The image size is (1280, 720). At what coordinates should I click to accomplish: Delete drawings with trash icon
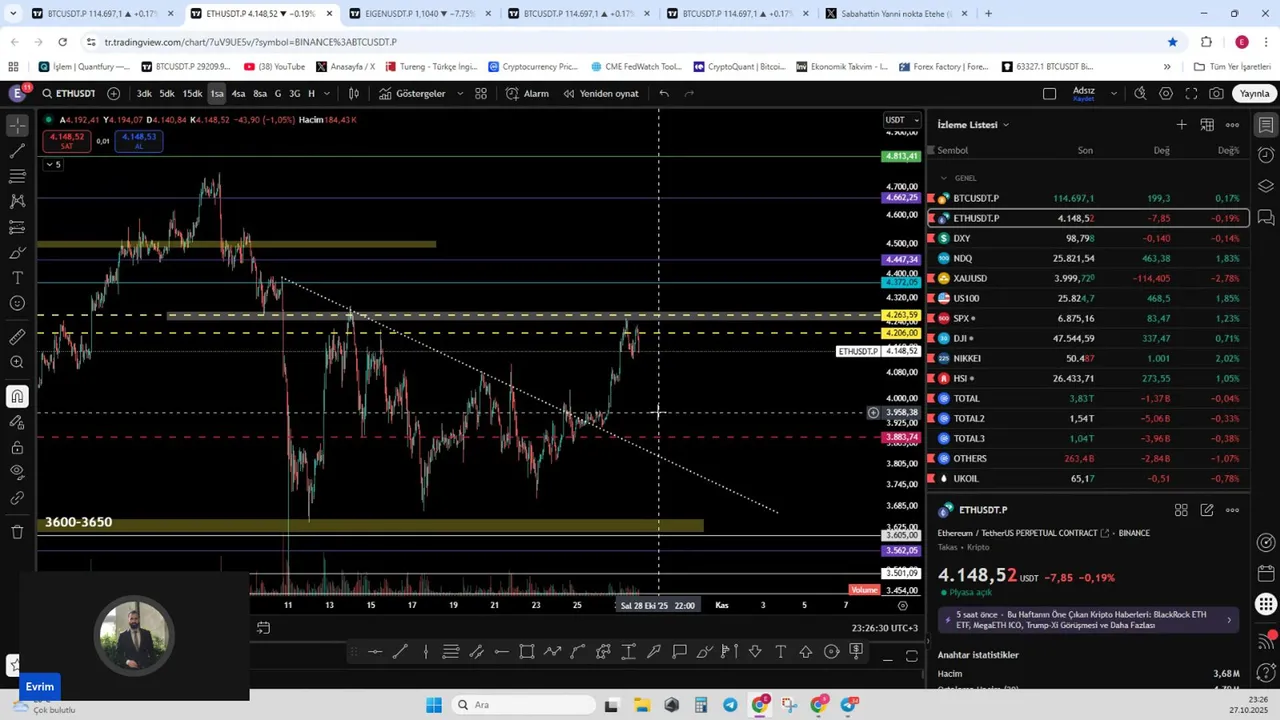coord(17,532)
